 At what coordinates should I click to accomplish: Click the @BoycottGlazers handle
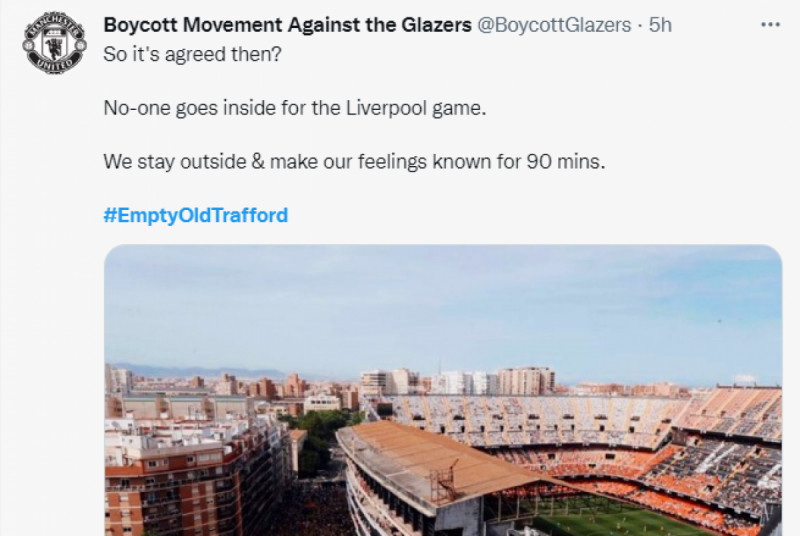click(x=554, y=25)
